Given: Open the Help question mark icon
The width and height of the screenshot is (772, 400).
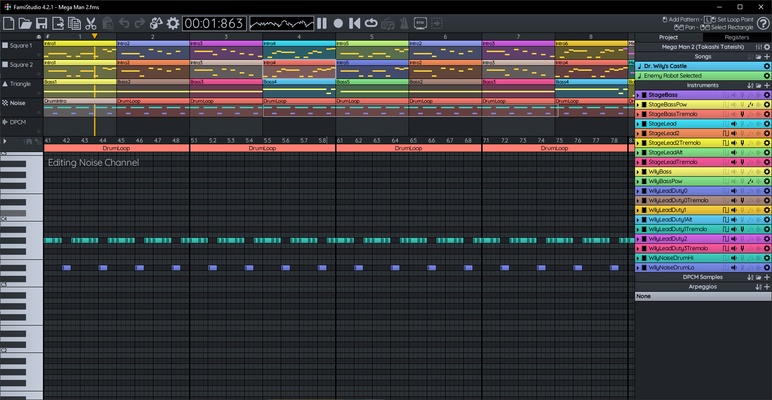Looking at the screenshot, I should tap(763, 23).
